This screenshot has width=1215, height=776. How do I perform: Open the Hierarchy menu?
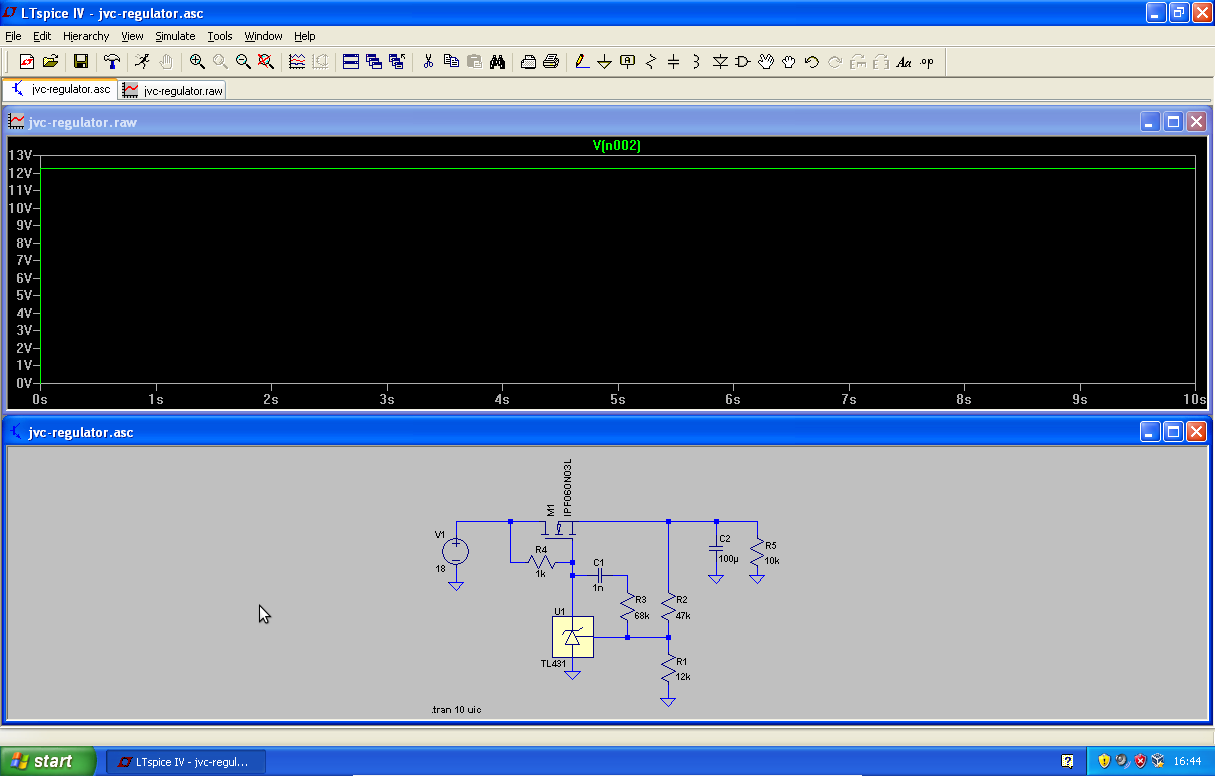tap(86, 36)
